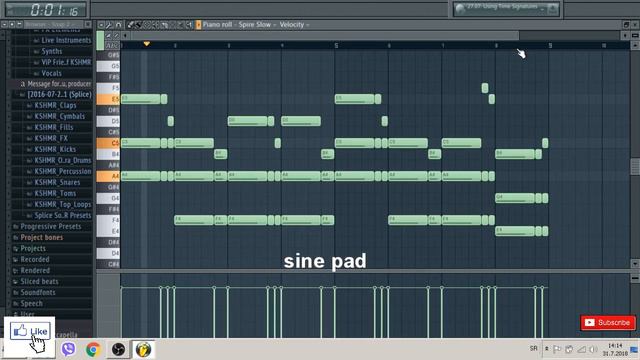Open the Spire Slow channel selector
This screenshot has width=640, height=360.
[257, 24]
